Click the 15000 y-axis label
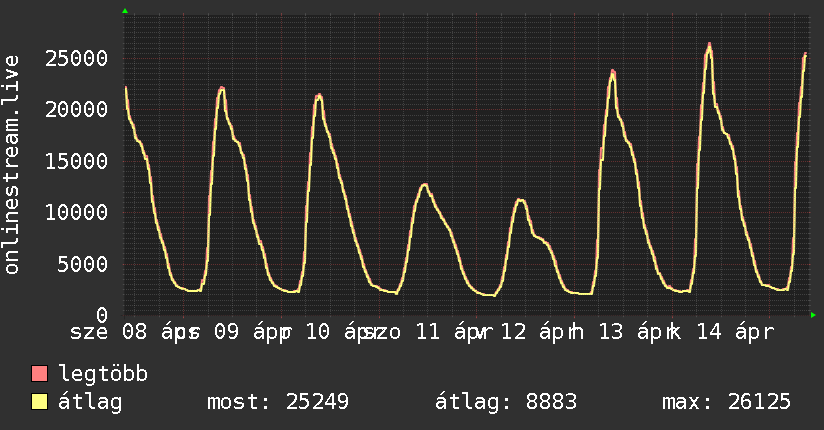The width and height of the screenshot is (824, 430). pos(76,161)
